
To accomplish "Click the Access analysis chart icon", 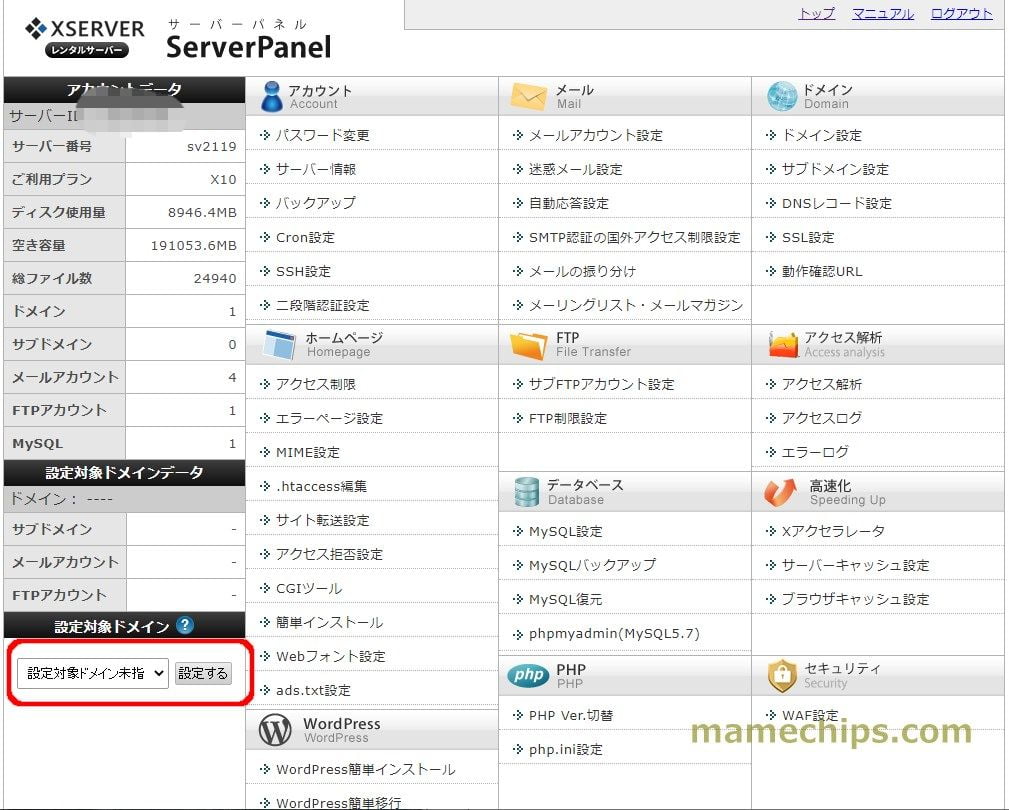I will click(783, 344).
